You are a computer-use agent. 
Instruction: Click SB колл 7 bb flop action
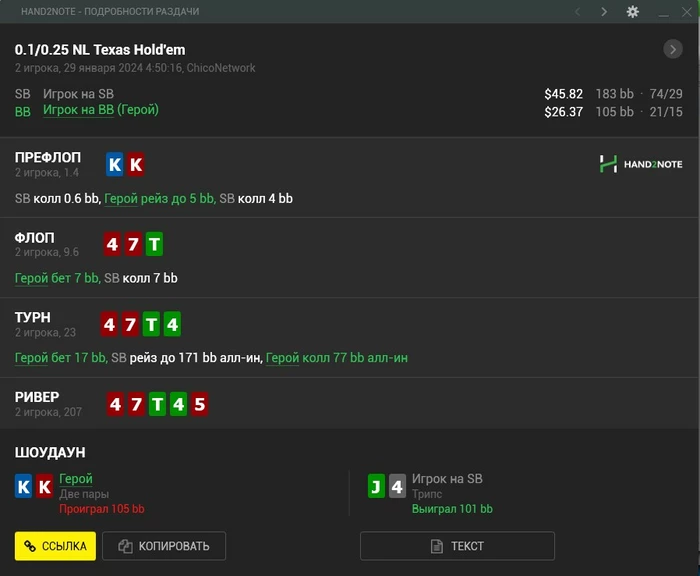pos(141,278)
